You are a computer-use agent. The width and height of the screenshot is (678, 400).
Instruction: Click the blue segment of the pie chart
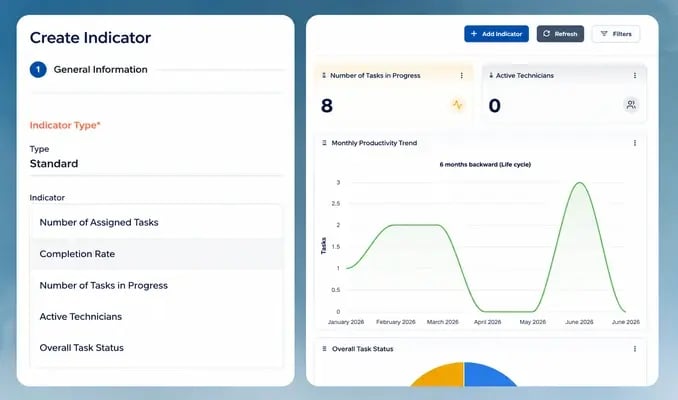485,375
